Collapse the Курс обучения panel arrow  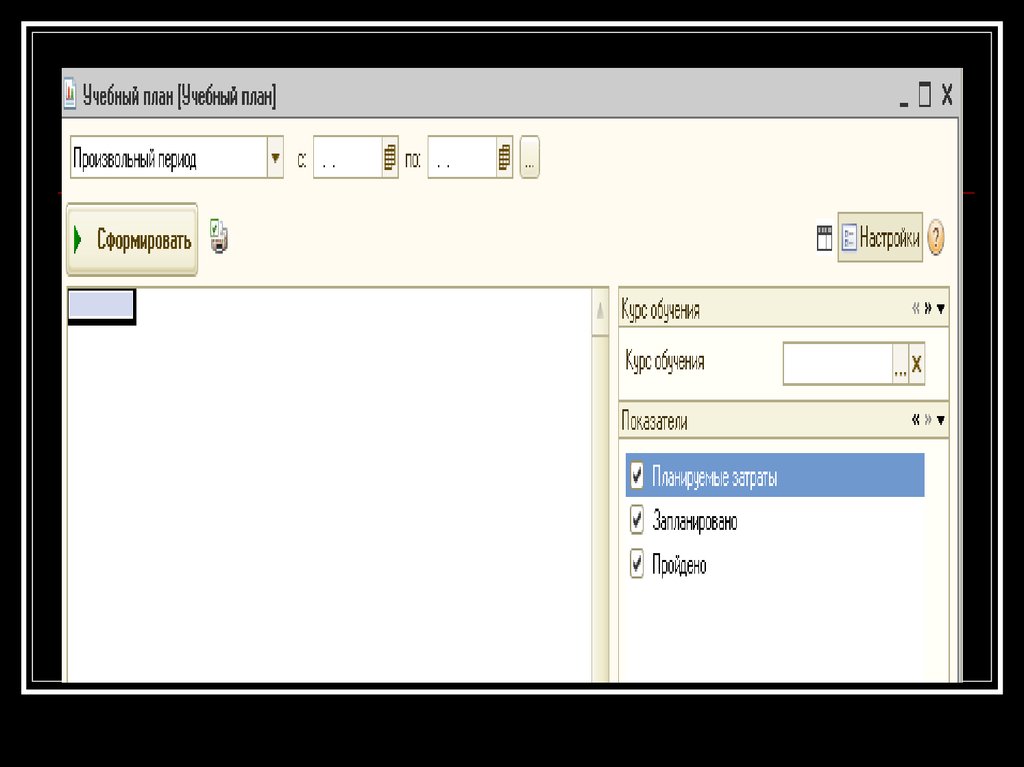point(940,309)
